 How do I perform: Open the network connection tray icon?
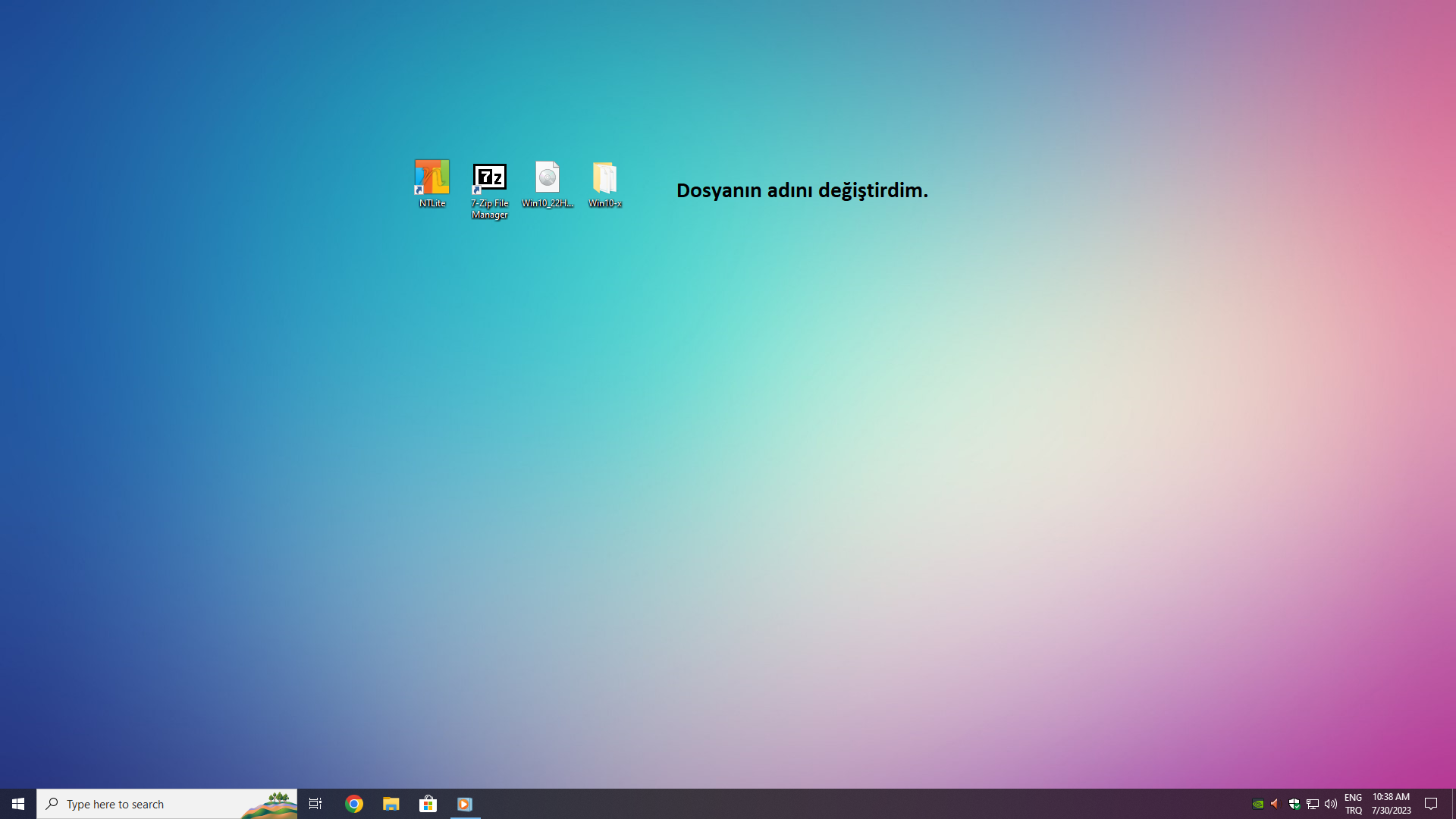1313,804
